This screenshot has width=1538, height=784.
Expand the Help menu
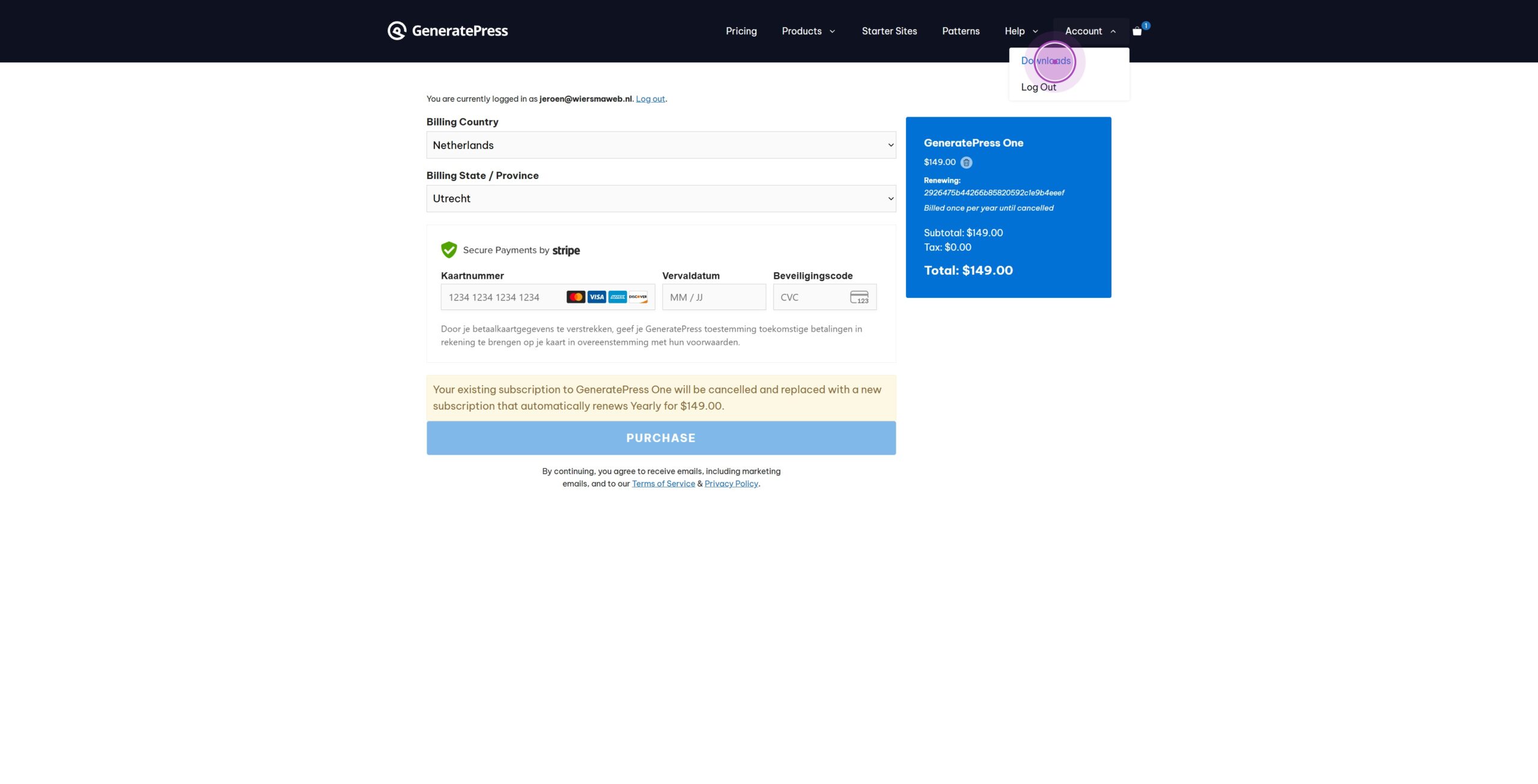pos(1021,31)
